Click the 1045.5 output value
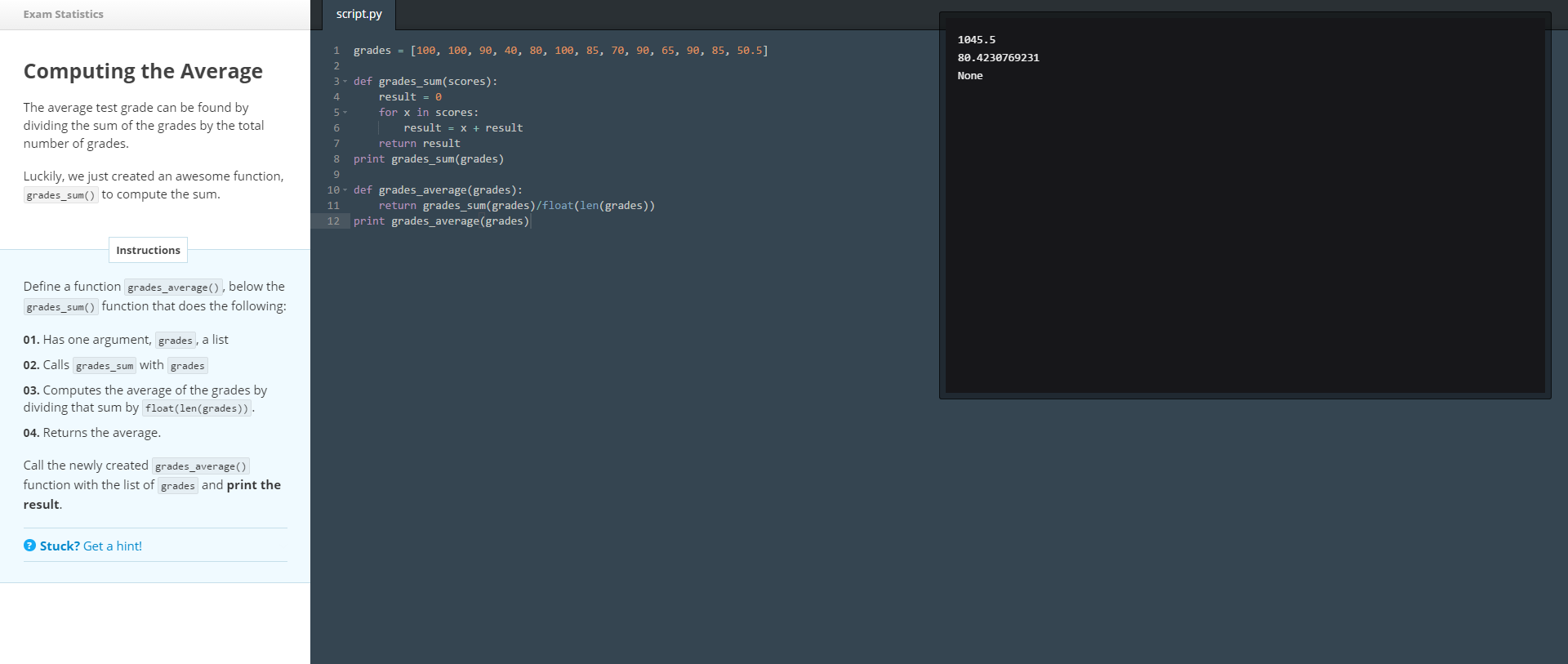This screenshot has width=1568, height=664. [x=977, y=40]
